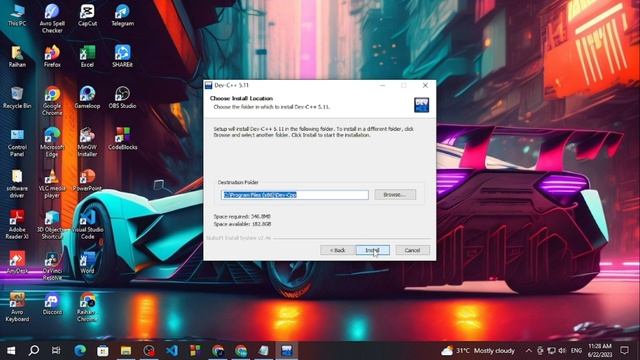Open taskbar Search

coord(34,351)
